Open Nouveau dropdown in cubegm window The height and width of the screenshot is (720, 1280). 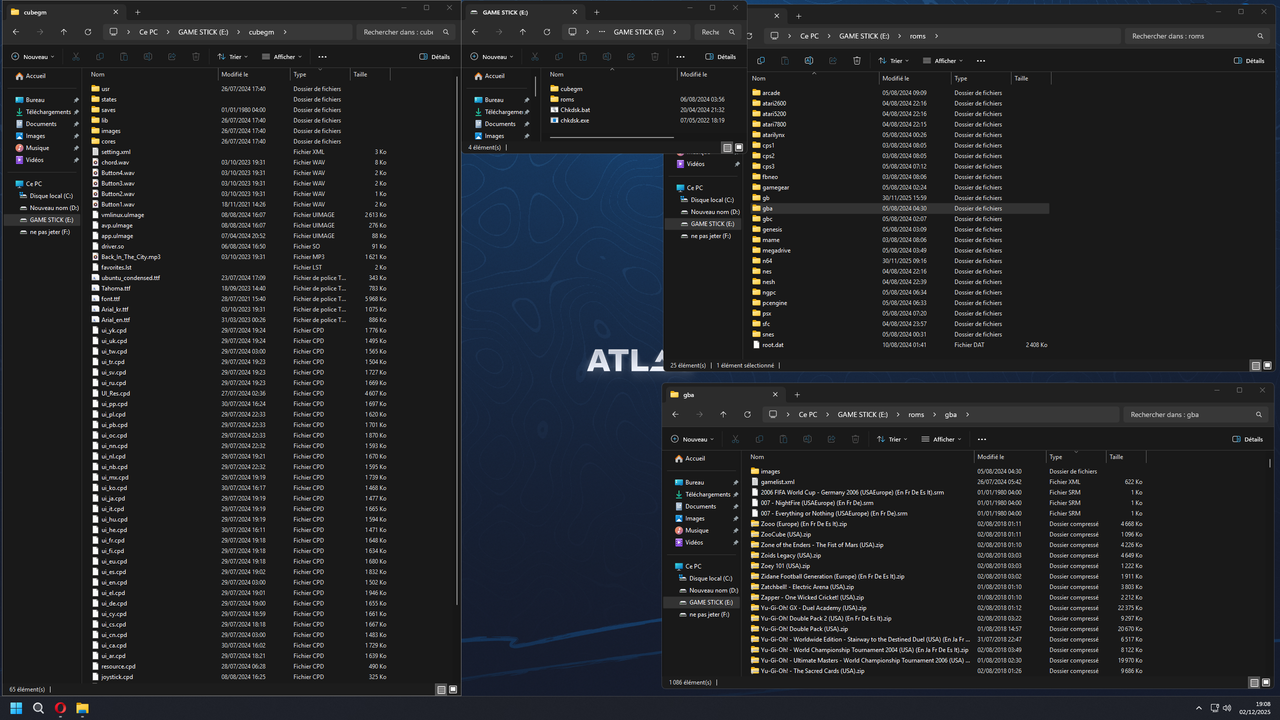click(x=34, y=57)
